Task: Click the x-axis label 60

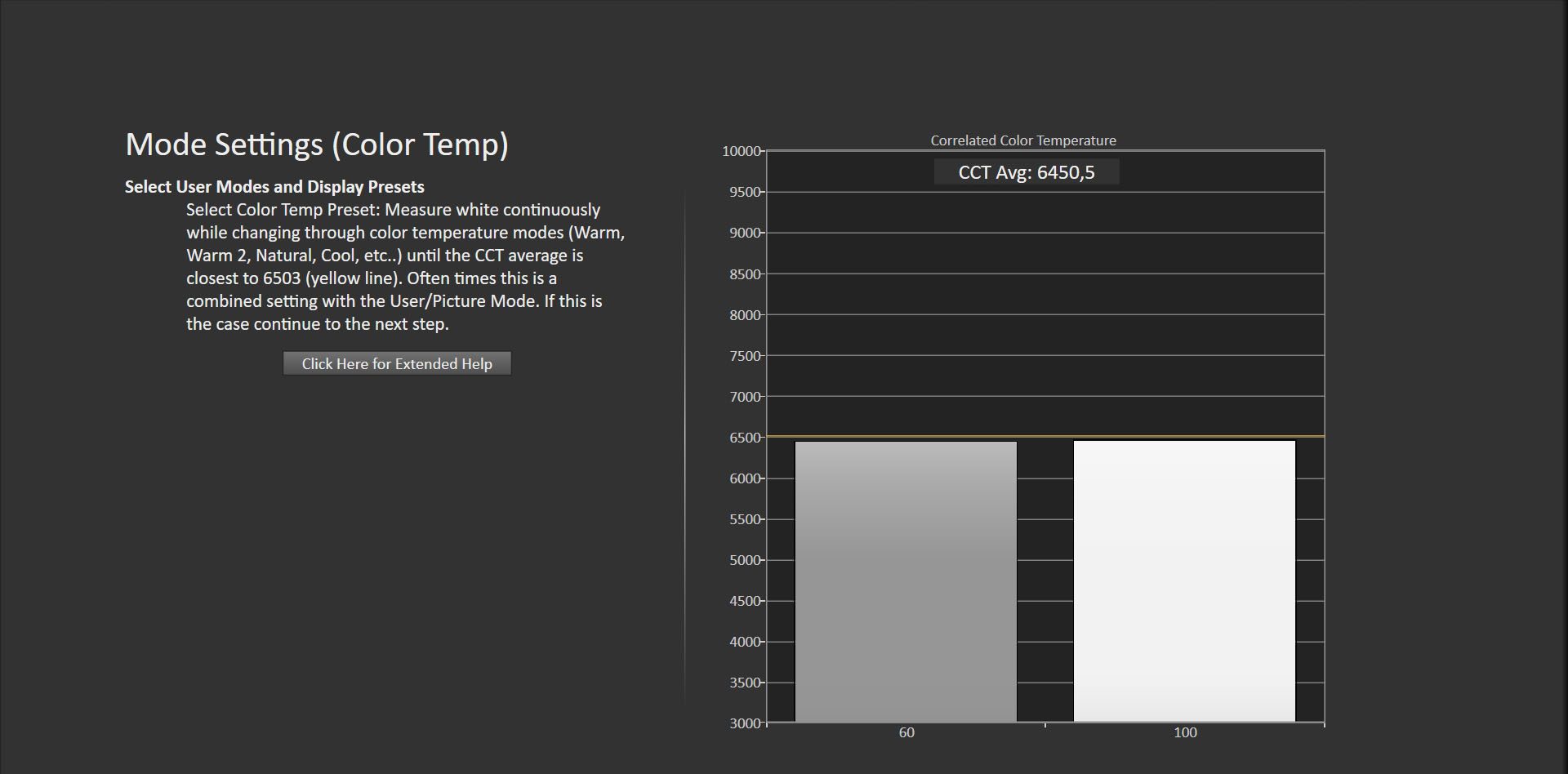Action: (x=906, y=732)
